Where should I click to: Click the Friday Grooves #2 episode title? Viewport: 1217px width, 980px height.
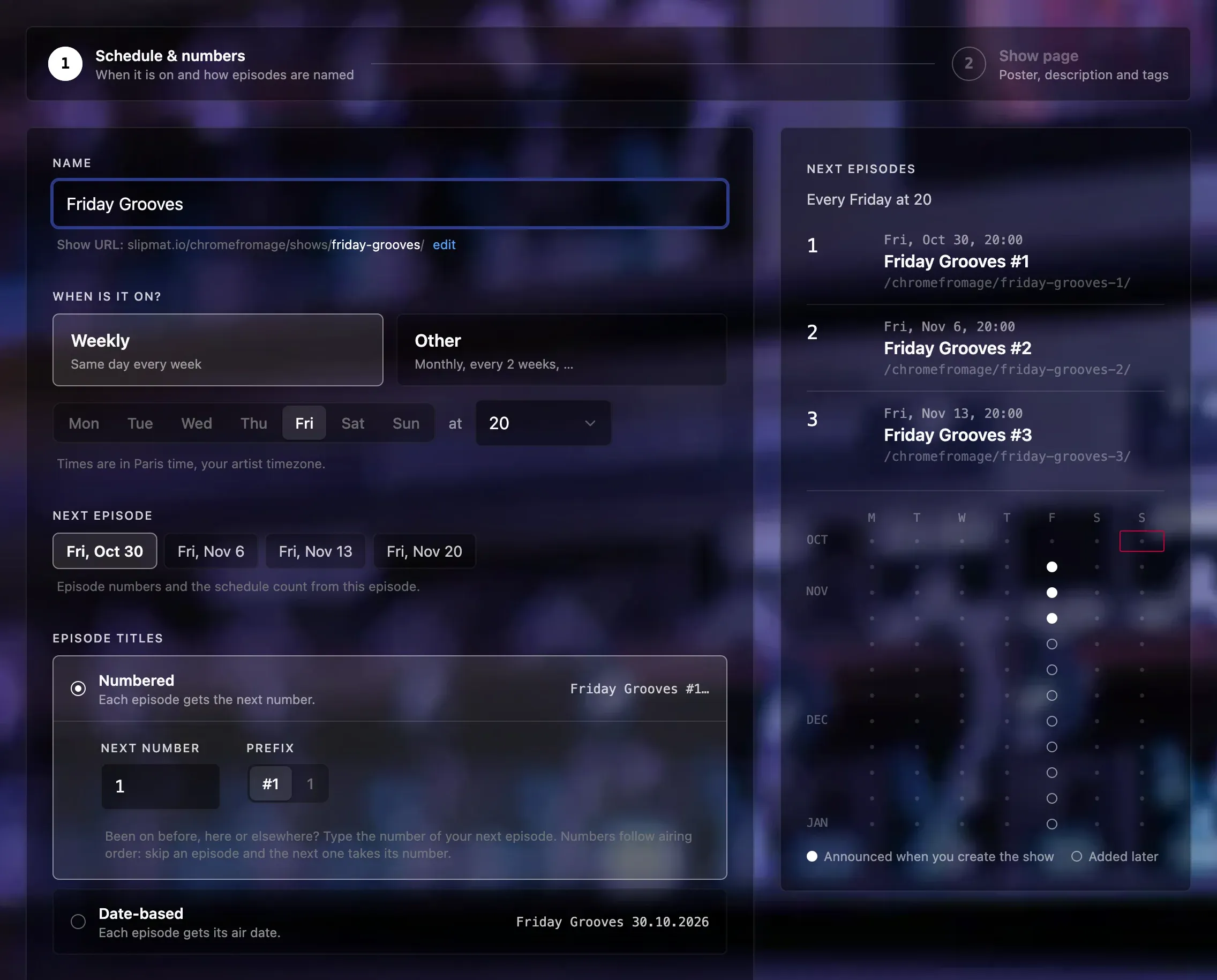click(x=957, y=348)
